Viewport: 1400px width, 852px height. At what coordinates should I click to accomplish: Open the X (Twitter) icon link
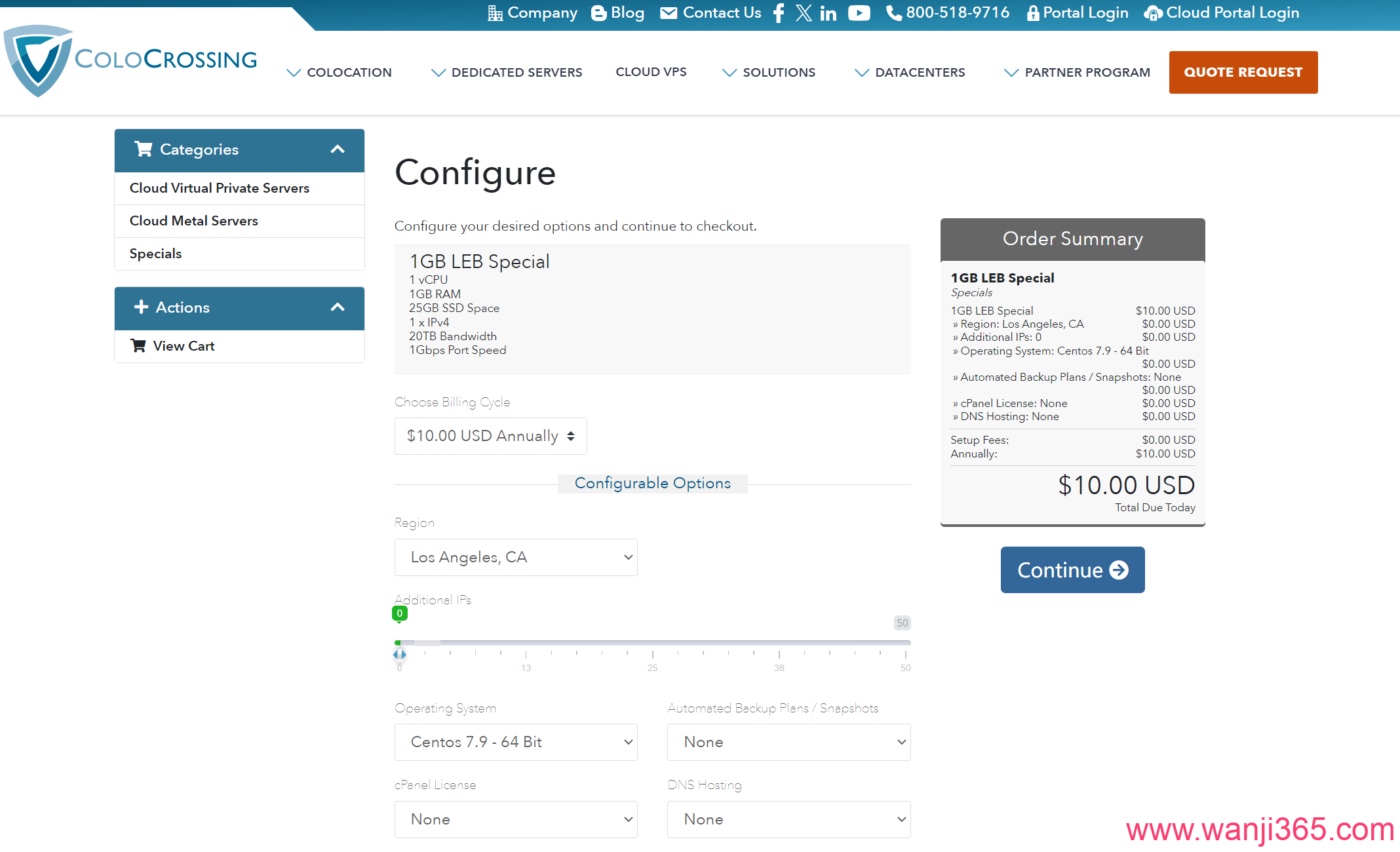coord(804,13)
